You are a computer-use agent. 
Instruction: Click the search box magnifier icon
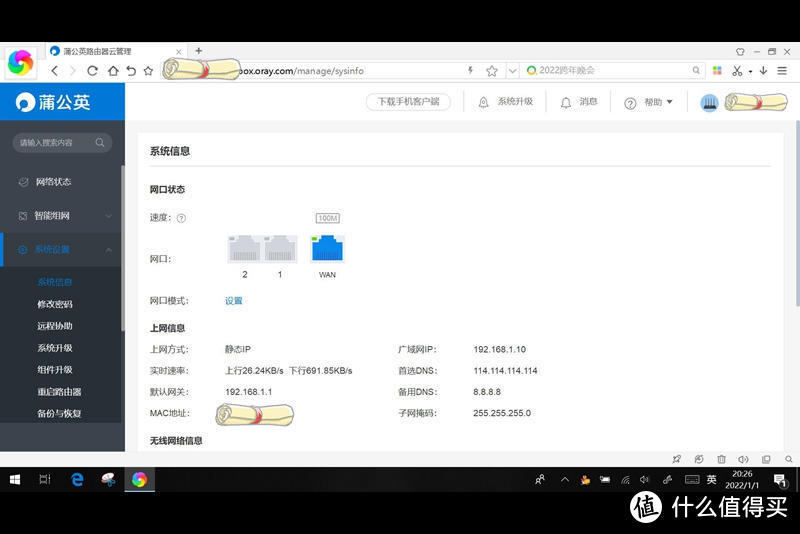[x=696, y=70]
